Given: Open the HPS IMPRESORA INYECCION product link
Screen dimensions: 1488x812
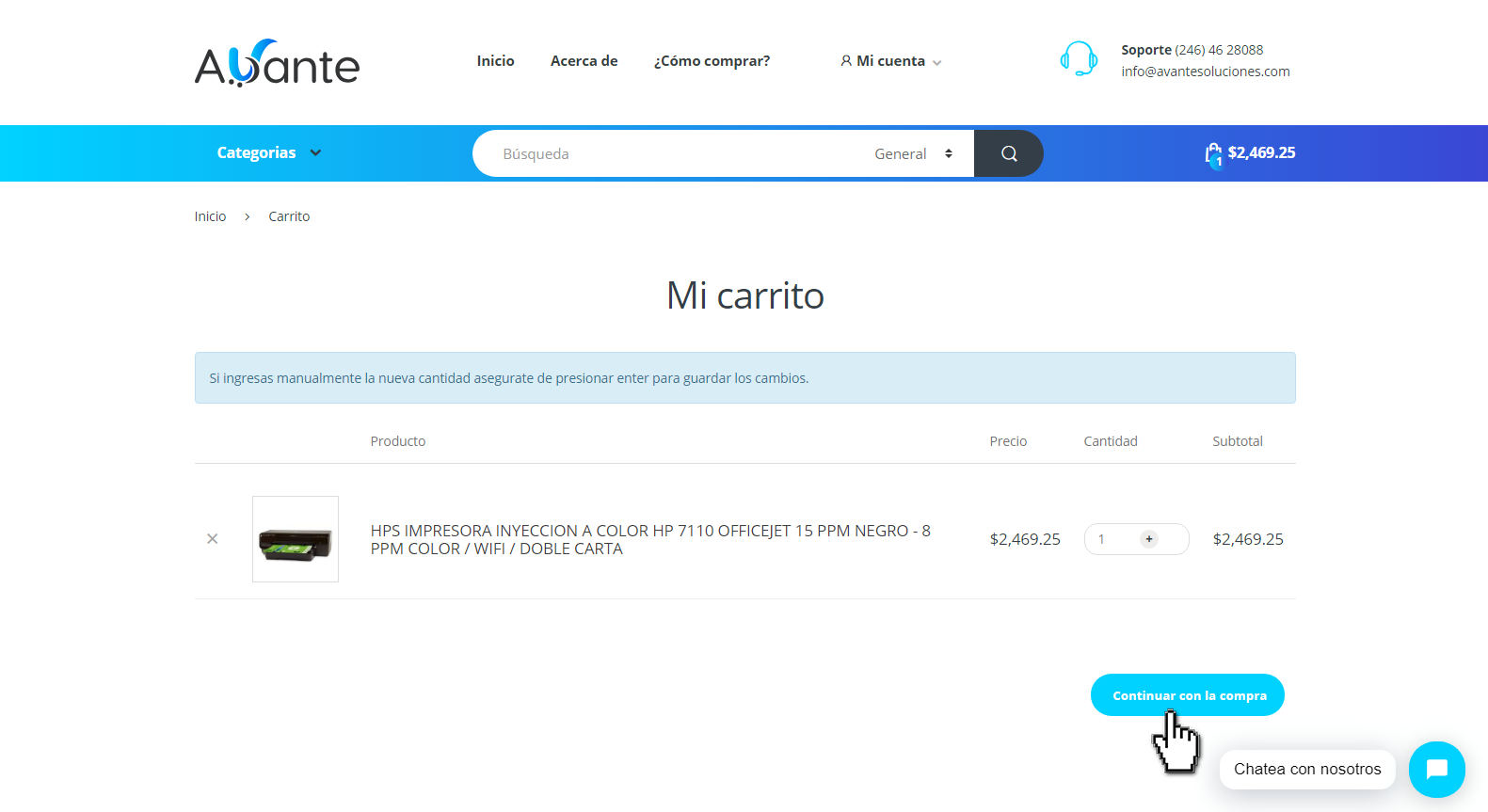Looking at the screenshot, I should 650,540.
